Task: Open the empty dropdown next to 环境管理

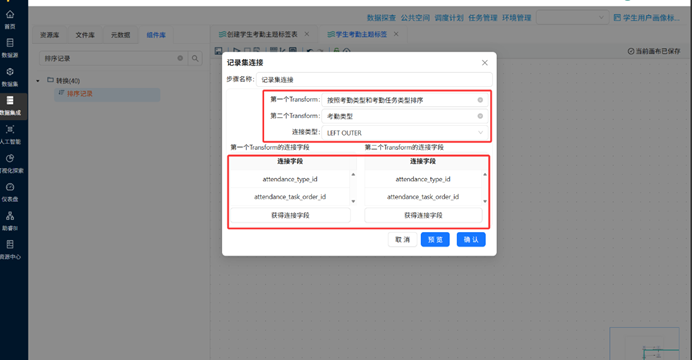Action: [x=572, y=18]
